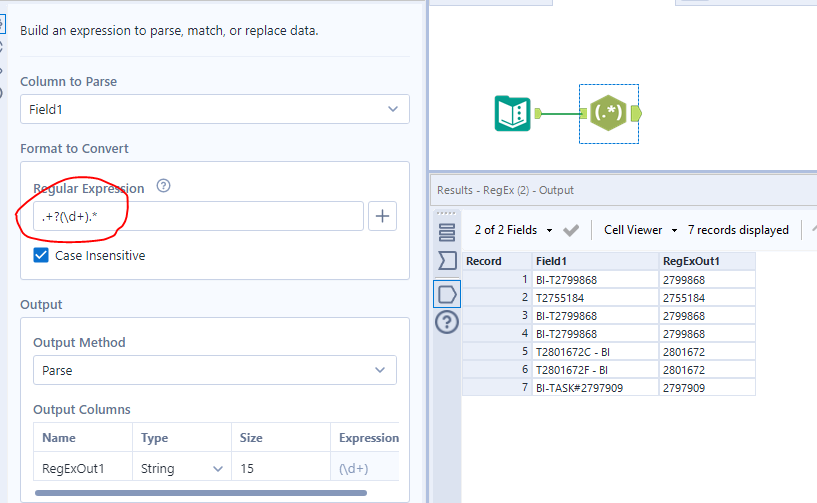Open the Regular Expression help icon
Screen dimensions: 817x503
[x=164, y=187]
